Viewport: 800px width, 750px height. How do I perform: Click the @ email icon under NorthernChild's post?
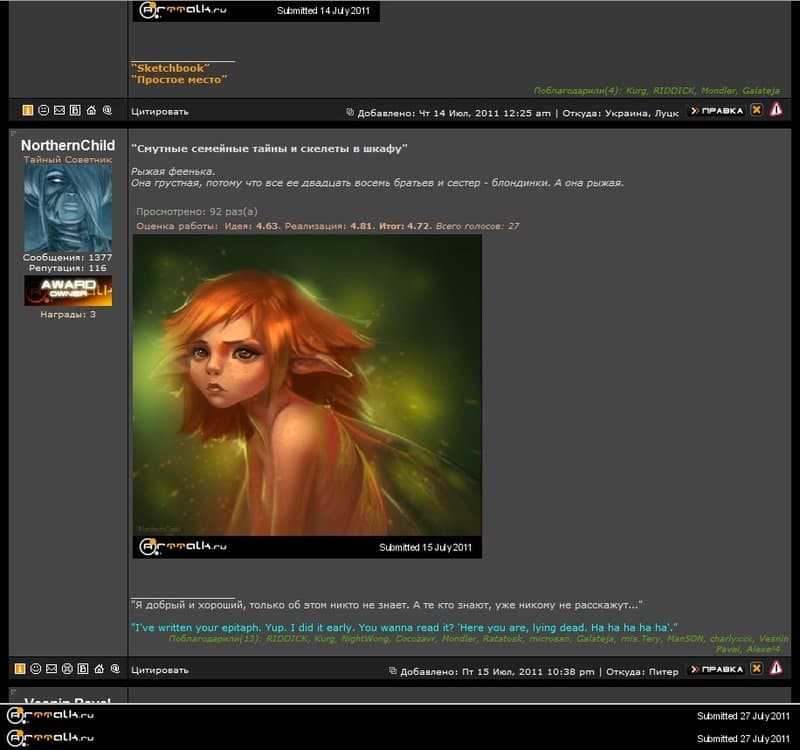(115, 668)
